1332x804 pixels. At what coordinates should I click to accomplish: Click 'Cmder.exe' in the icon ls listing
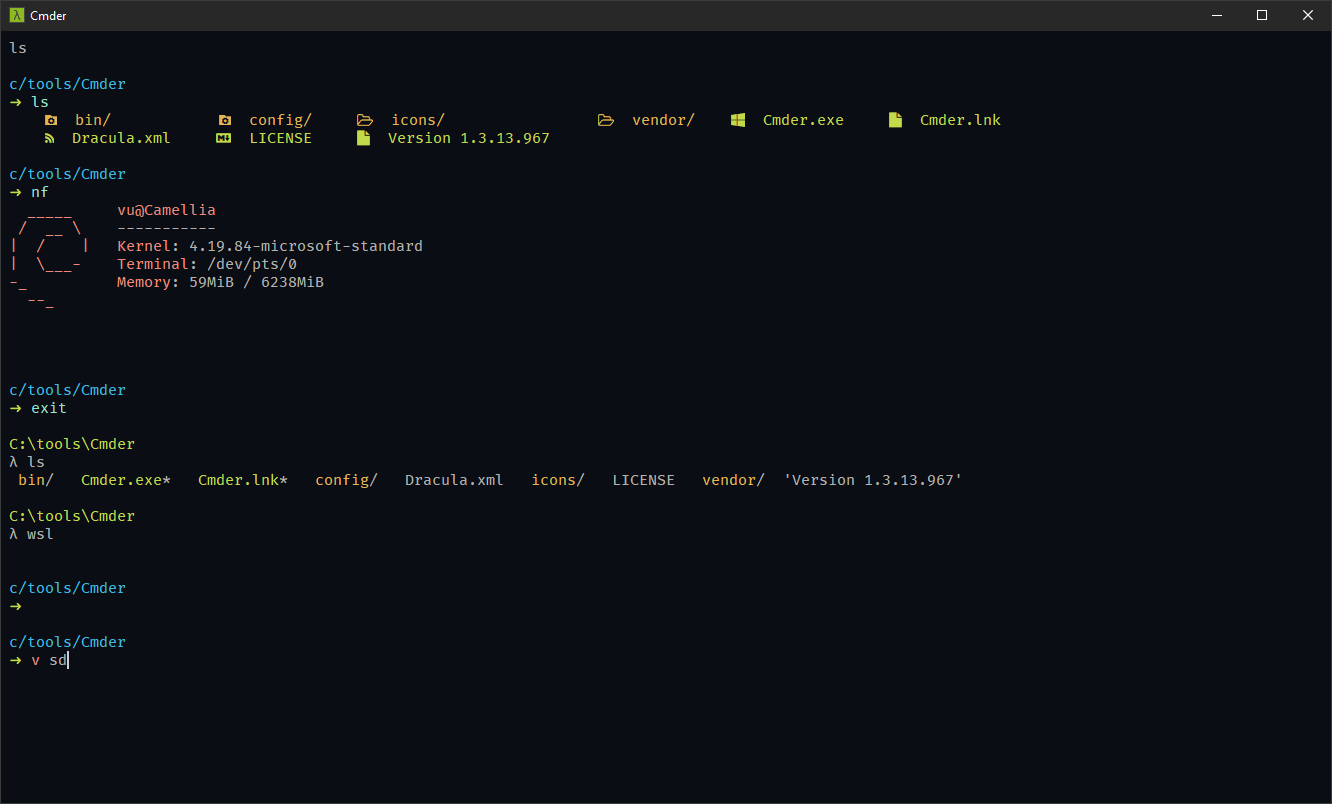coord(803,120)
